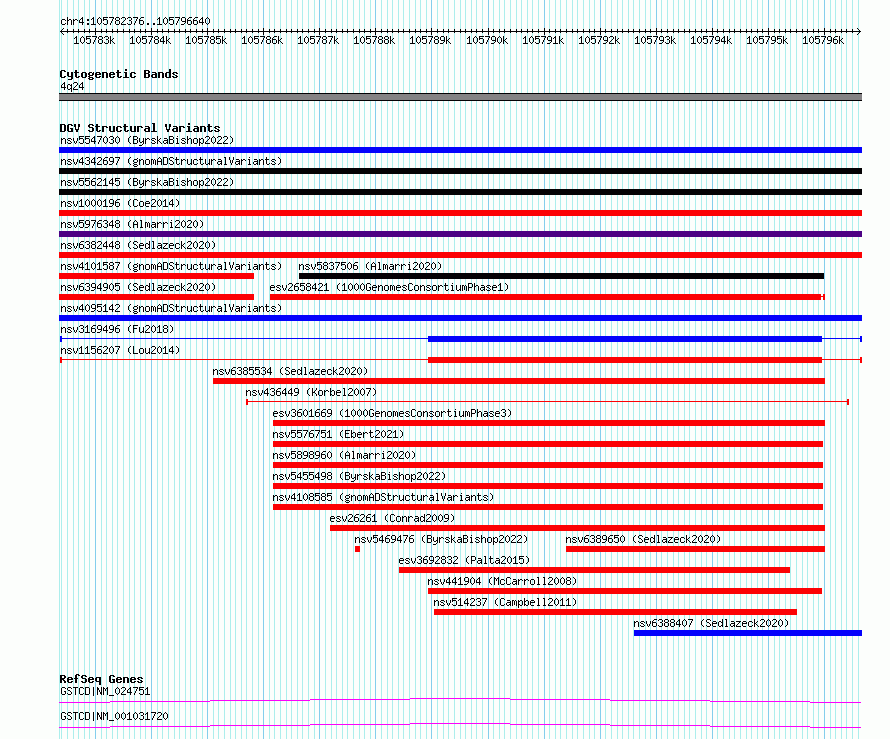Click the blue bar of nsv5547030
Screen dimensions: 890x739
(460, 150)
